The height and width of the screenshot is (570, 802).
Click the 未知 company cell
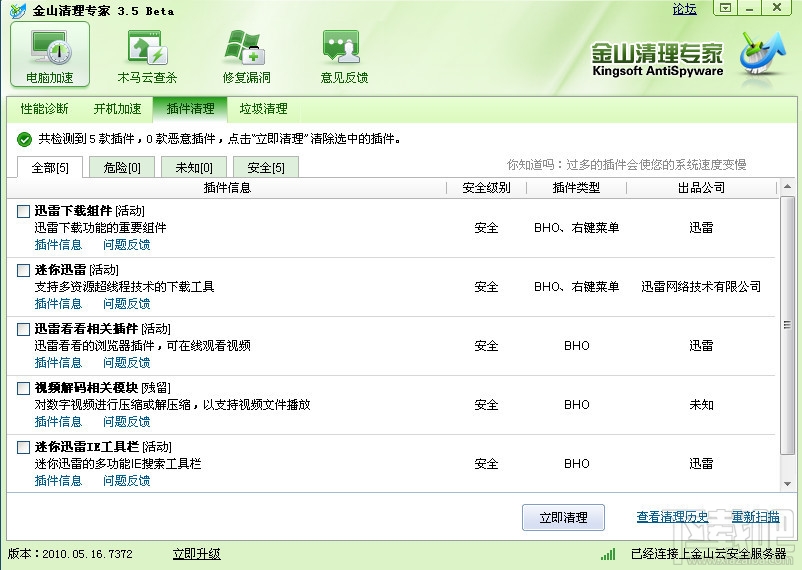[x=701, y=405]
